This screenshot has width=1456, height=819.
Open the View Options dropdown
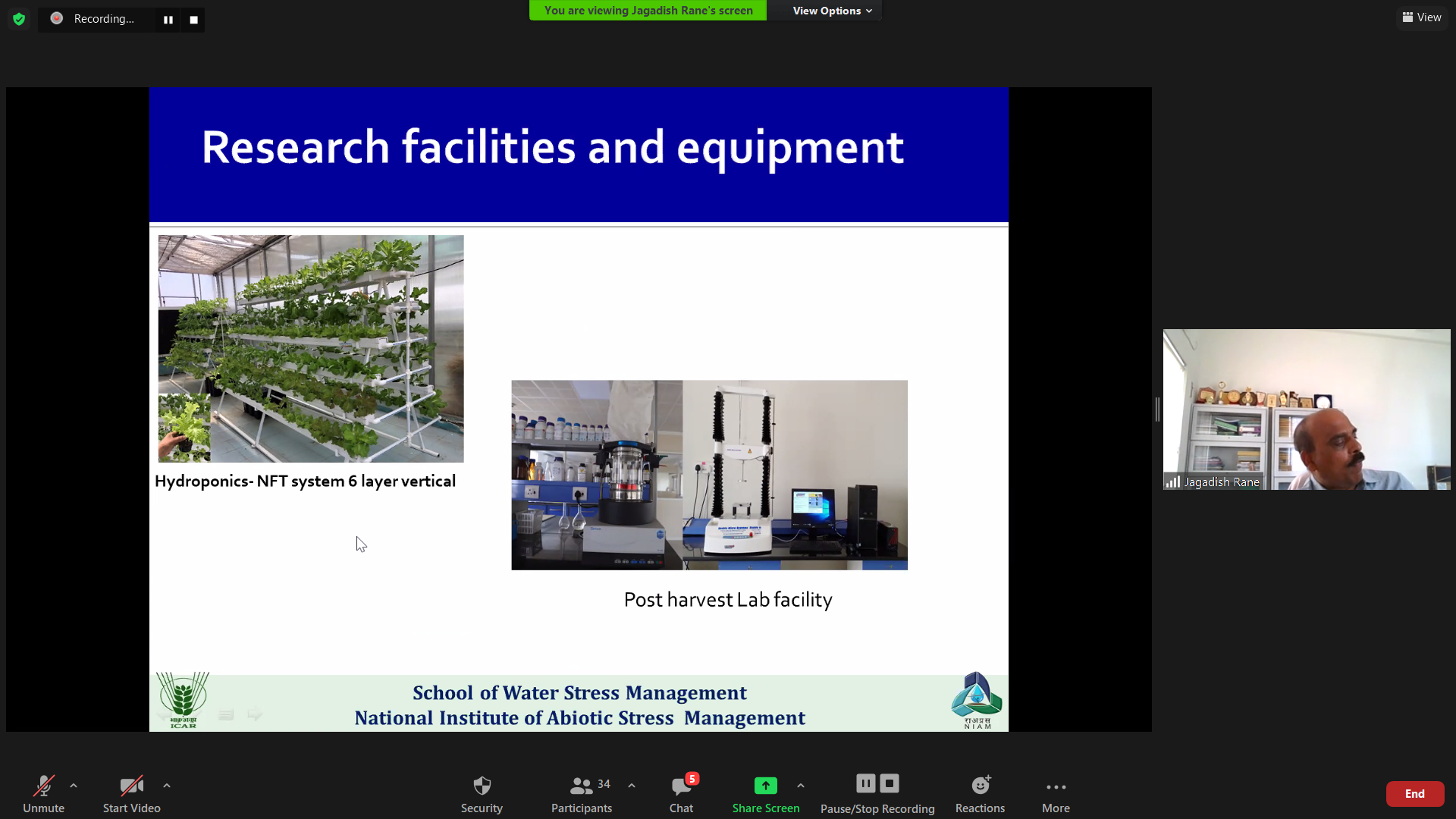(832, 11)
